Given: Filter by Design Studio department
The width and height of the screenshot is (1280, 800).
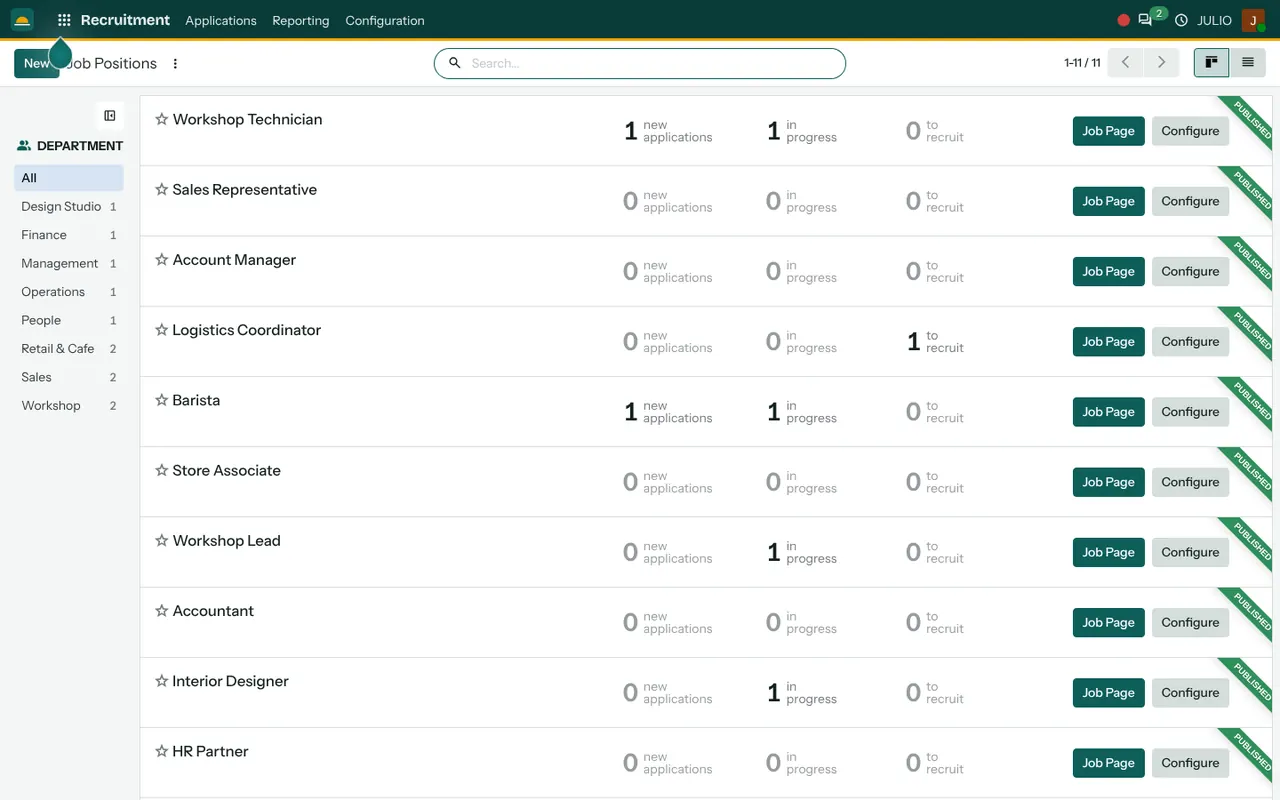Looking at the screenshot, I should click(69, 206).
